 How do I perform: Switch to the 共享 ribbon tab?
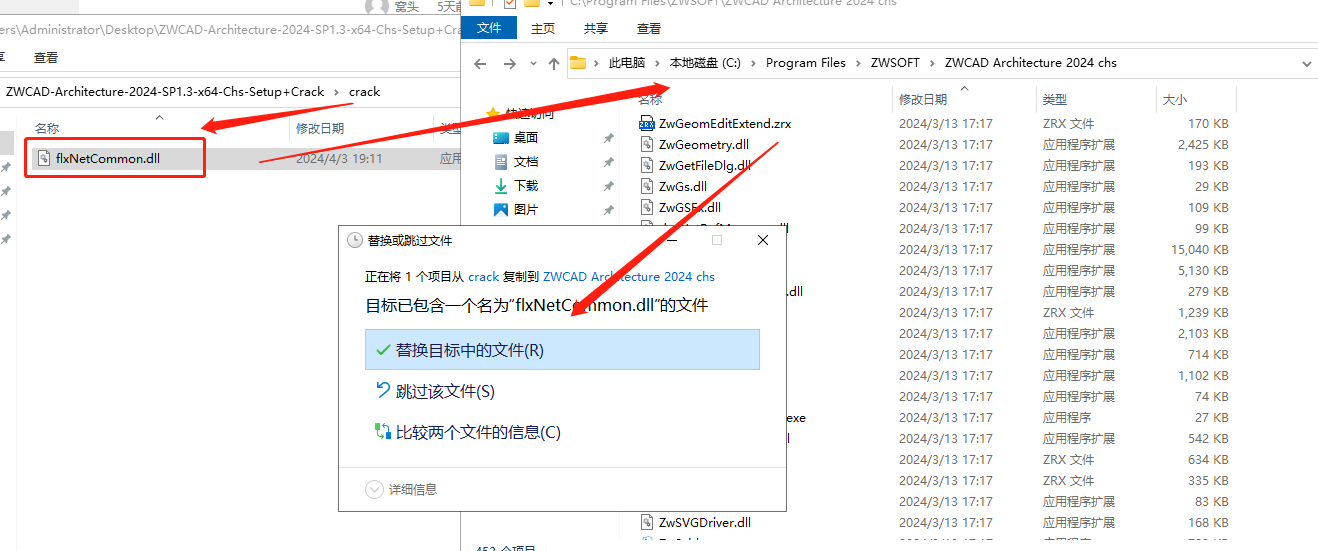coord(596,29)
